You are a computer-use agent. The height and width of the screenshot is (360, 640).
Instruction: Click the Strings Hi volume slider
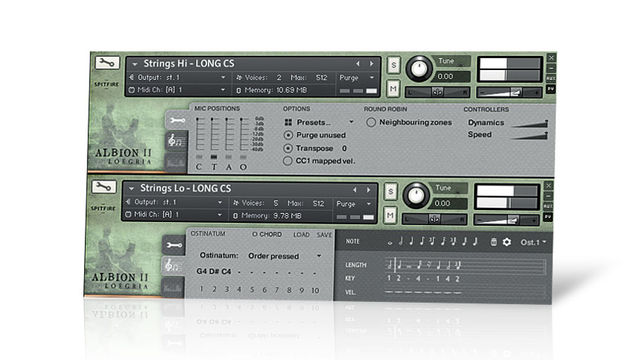(509, 93)
